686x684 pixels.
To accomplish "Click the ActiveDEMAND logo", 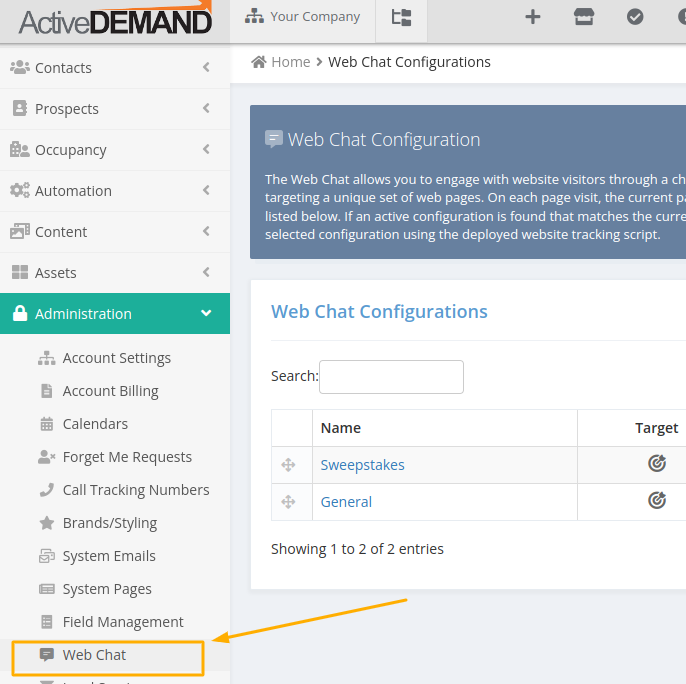I will tap(116, 20).
